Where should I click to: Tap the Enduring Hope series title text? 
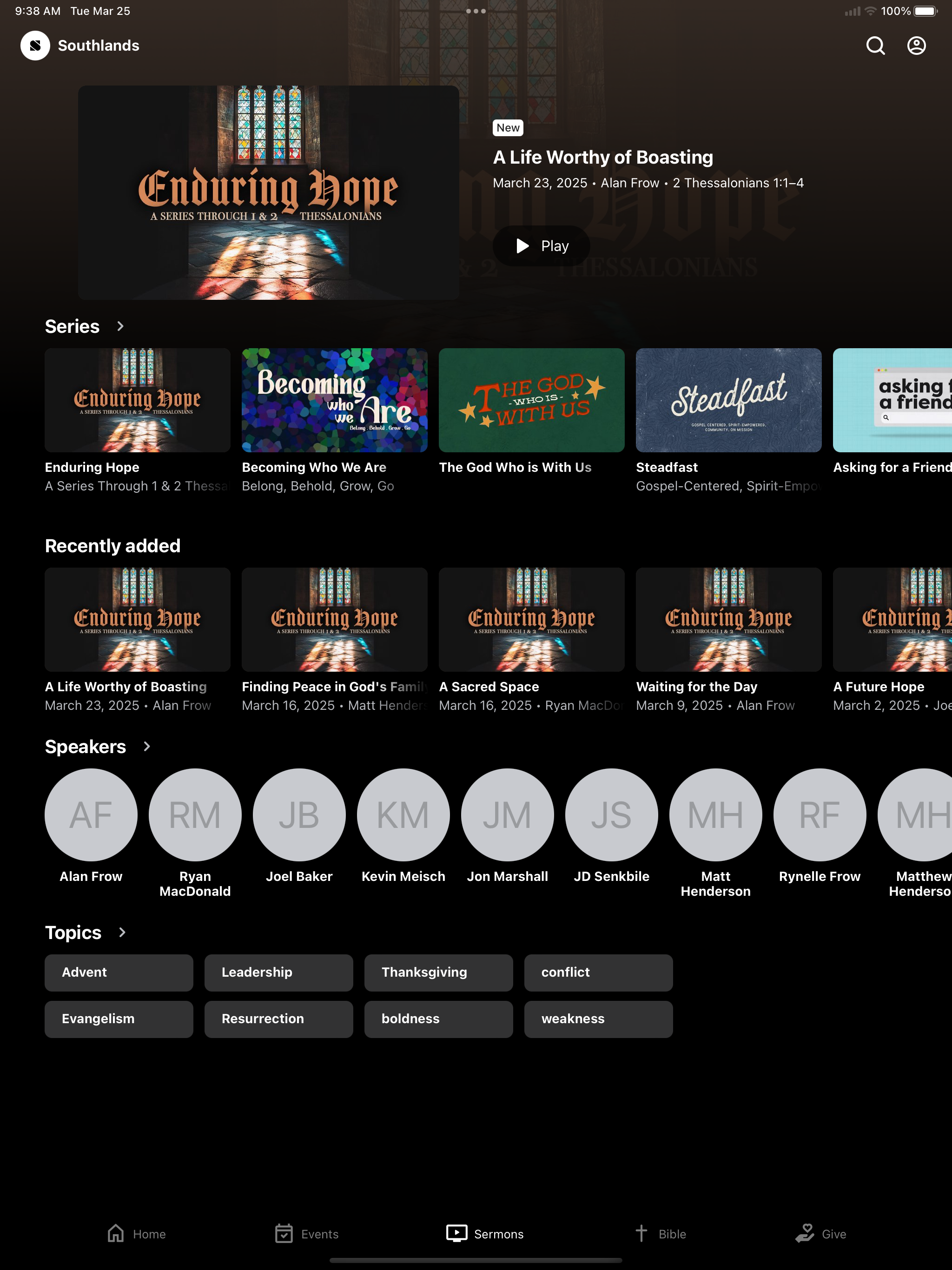click(92, 467)
